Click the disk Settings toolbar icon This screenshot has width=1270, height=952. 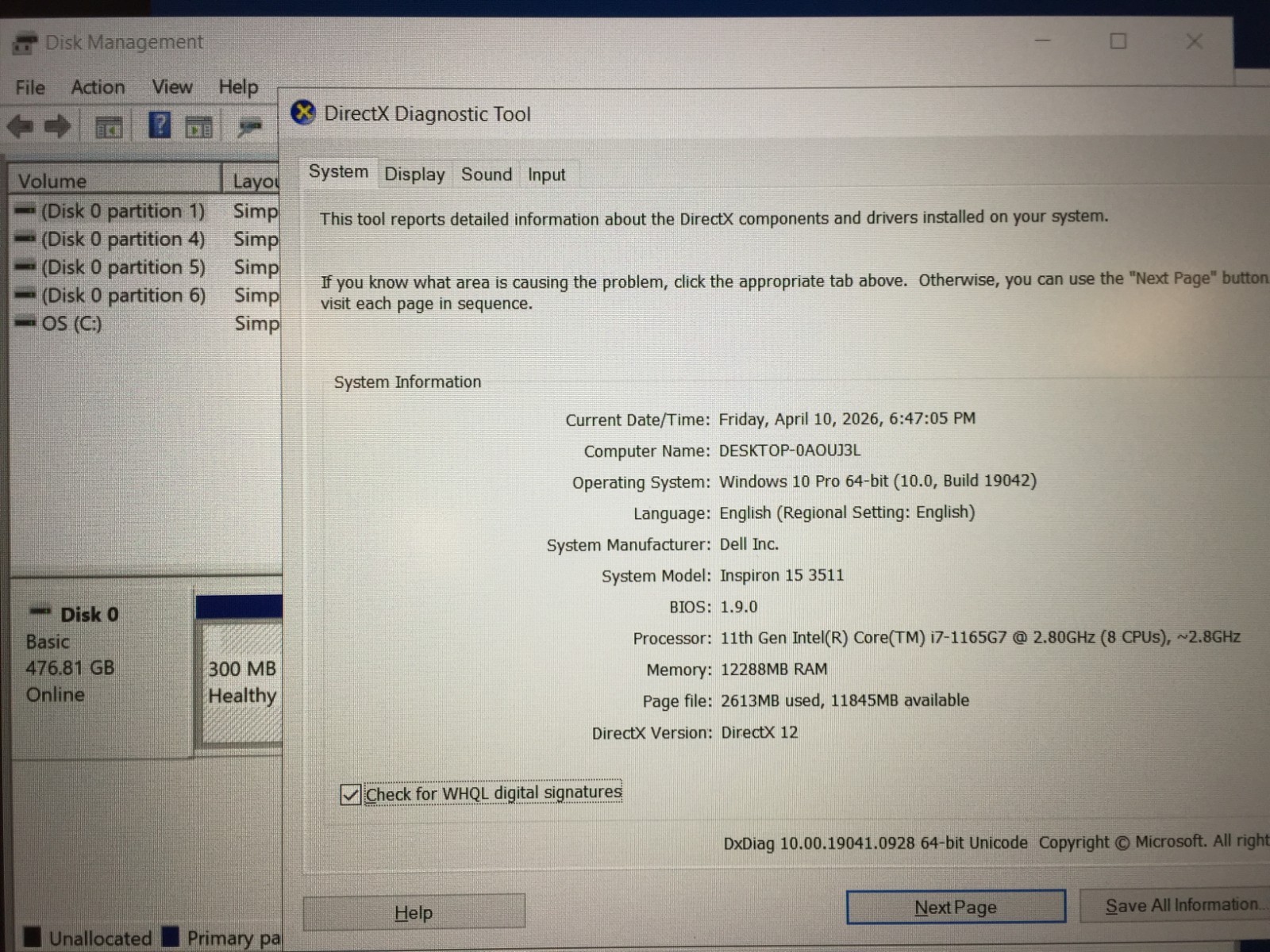[x=249, y=127]
